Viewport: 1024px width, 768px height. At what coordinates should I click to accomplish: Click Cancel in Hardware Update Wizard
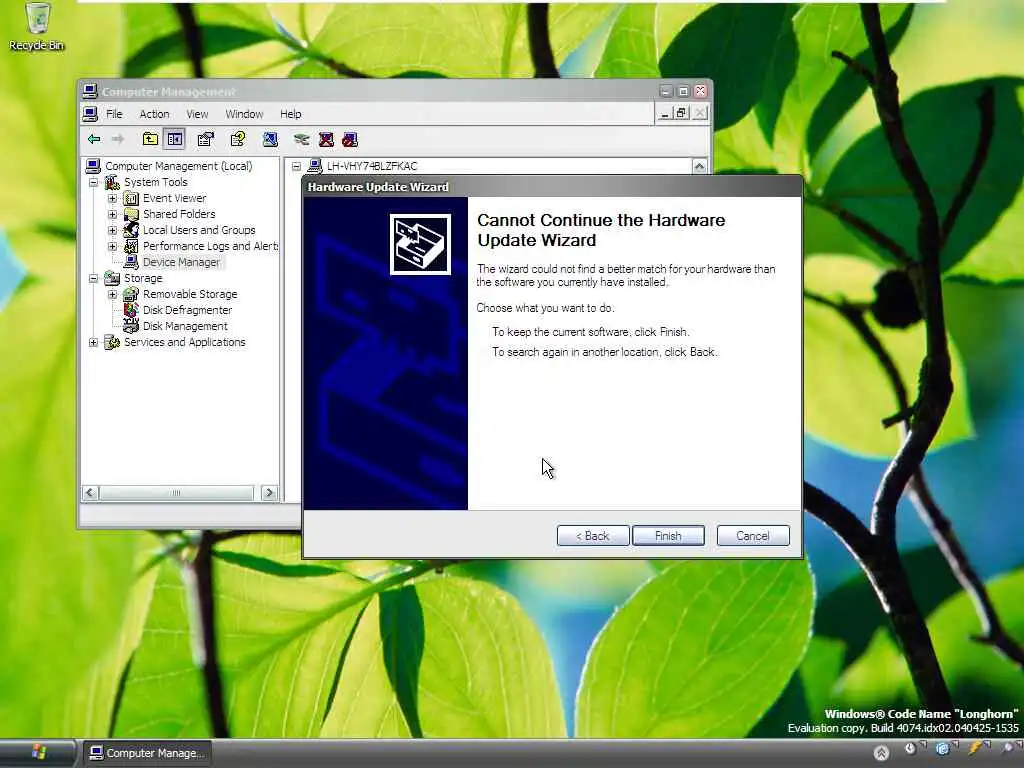(x=753, y=536)
